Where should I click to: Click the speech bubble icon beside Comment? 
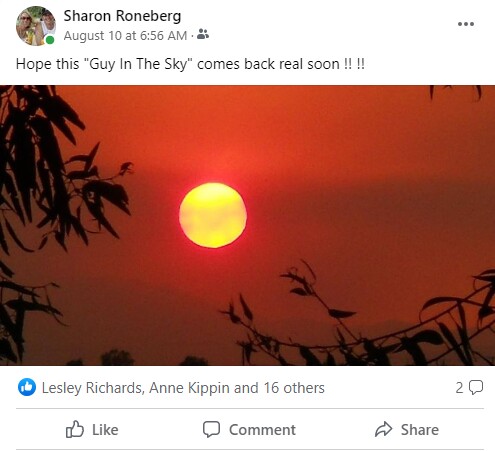pyautogui.click(x=211, y=429)
